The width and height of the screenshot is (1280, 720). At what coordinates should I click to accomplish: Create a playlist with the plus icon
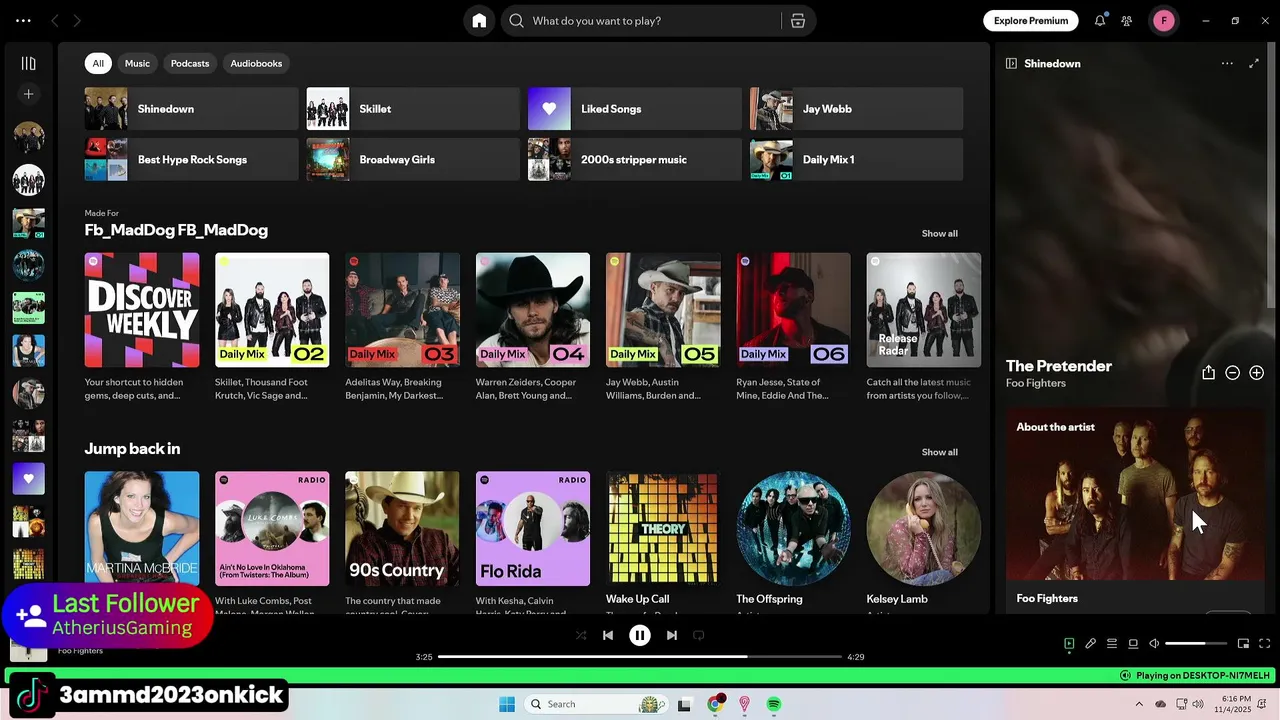click(x=28, y=94)
